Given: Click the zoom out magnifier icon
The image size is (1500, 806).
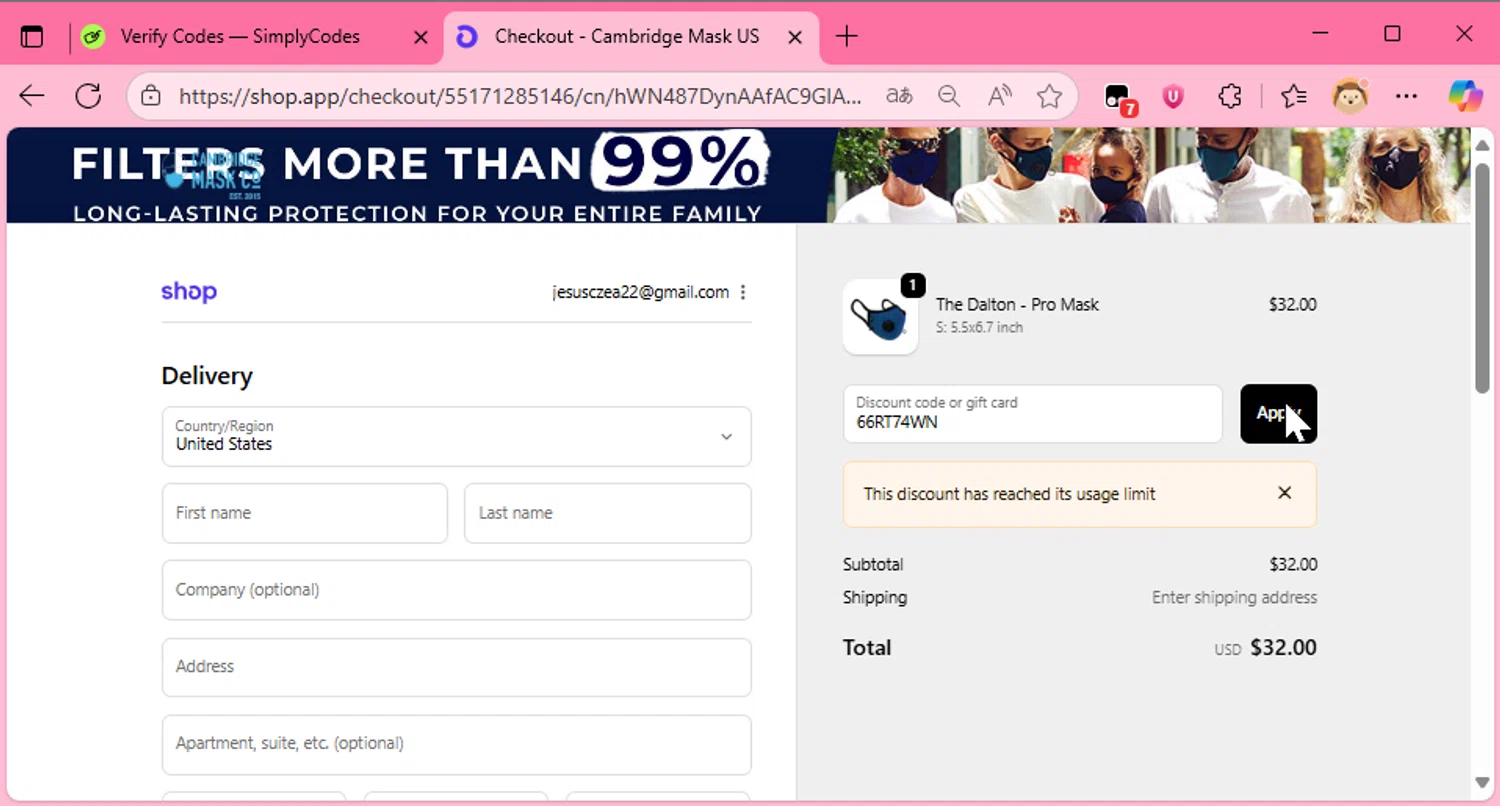Looking at the screenshot, I should click(949, 96).
